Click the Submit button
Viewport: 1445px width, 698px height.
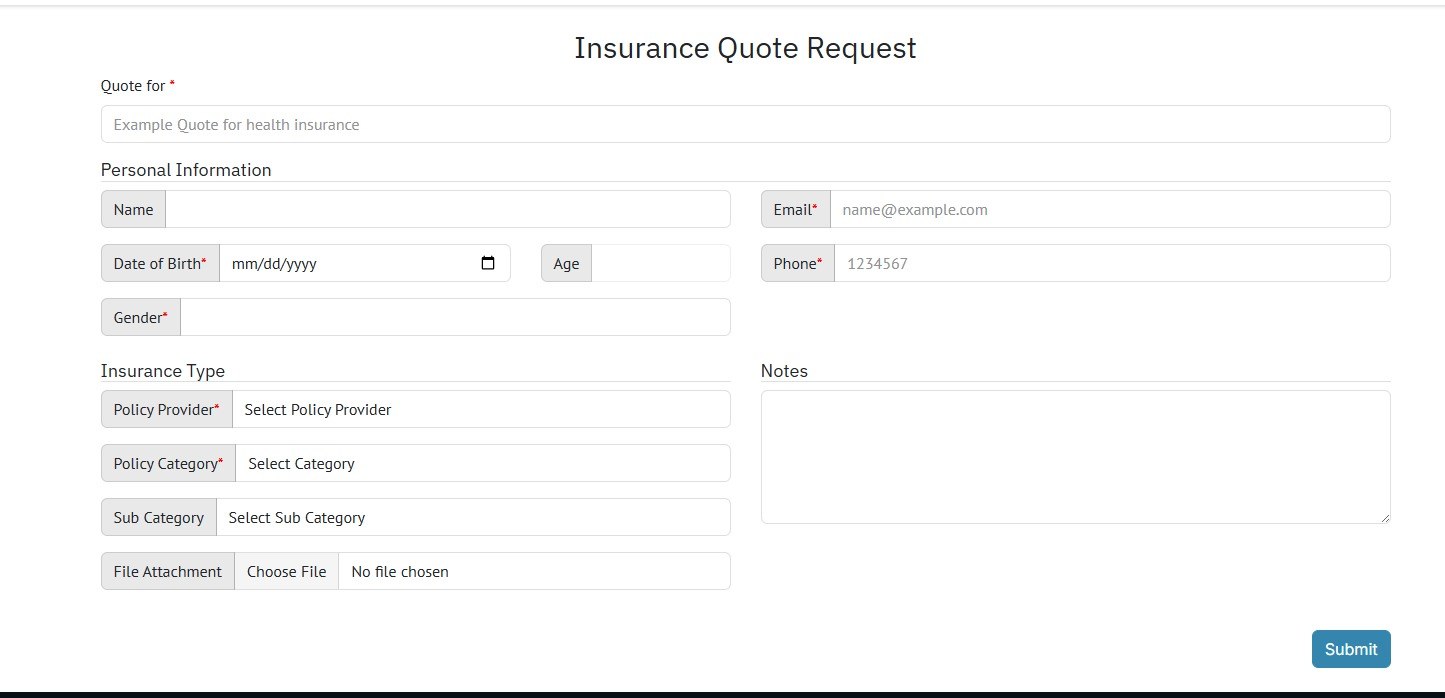pyautogui.click(x=1350, y=649)
